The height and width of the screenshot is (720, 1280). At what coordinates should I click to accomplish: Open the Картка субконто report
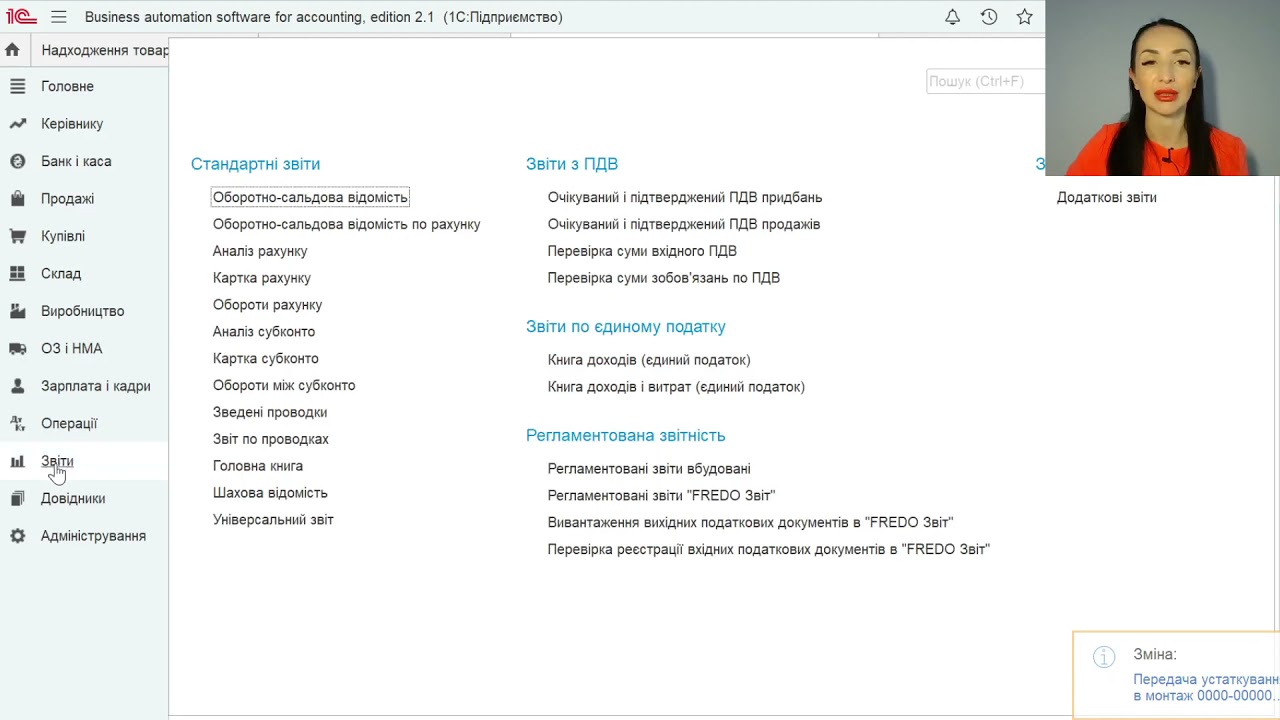tap(266, 359)
